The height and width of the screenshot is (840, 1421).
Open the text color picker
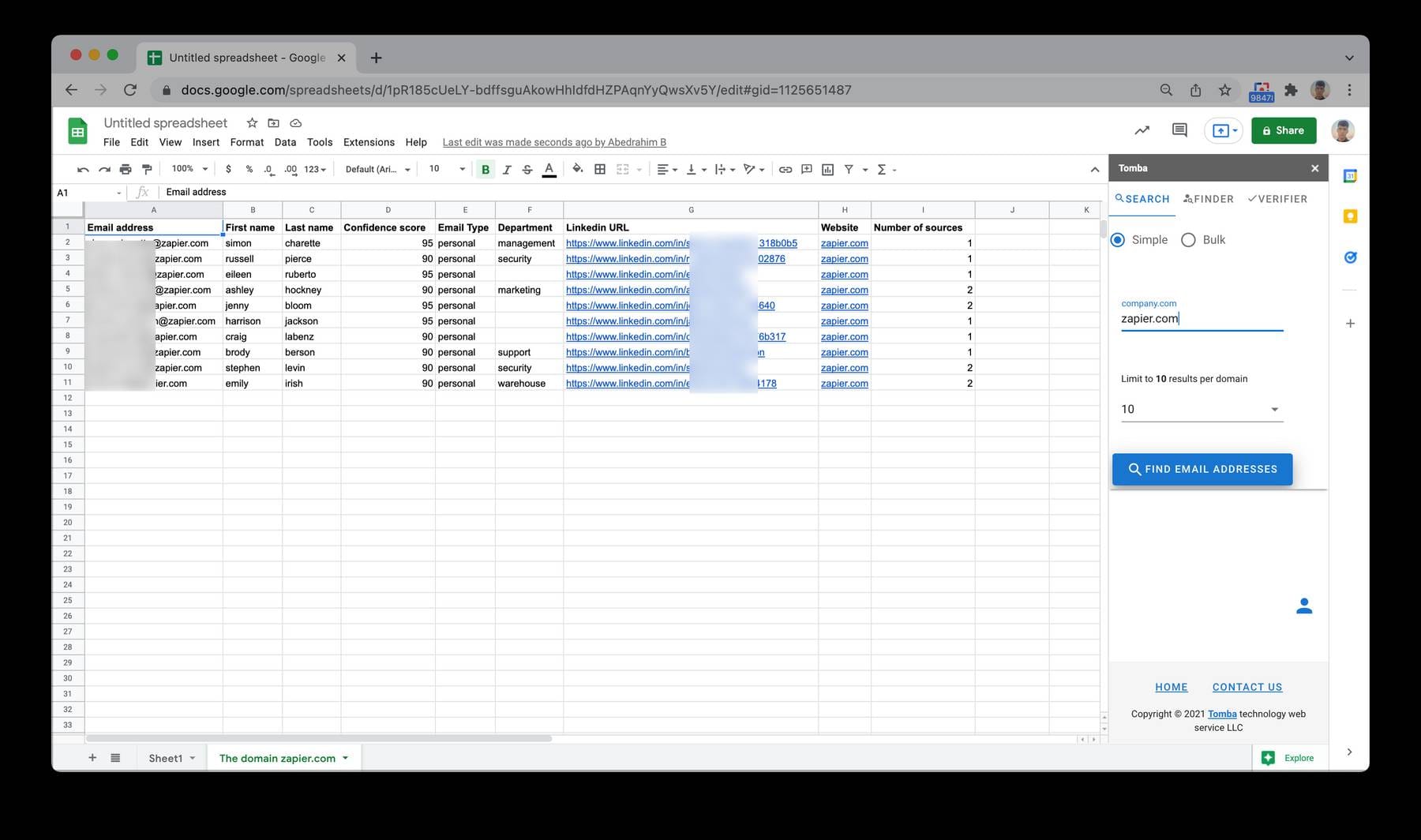pyautogui.click(x=549, y=170)
